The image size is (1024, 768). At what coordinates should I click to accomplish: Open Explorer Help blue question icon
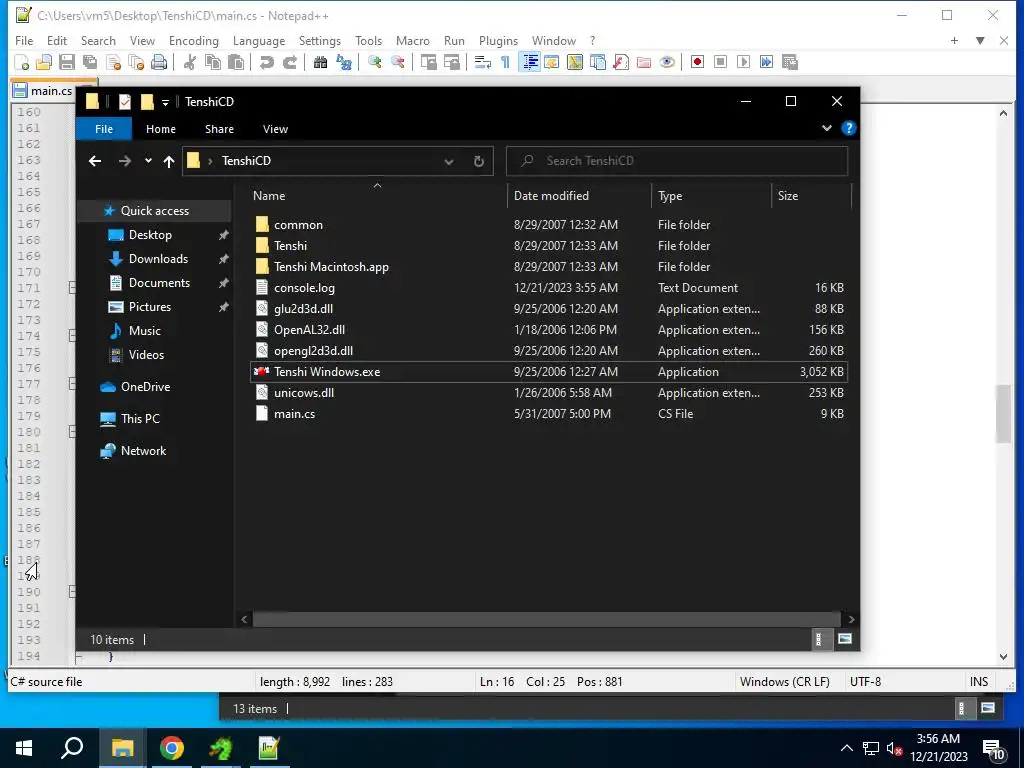(848, 128)
